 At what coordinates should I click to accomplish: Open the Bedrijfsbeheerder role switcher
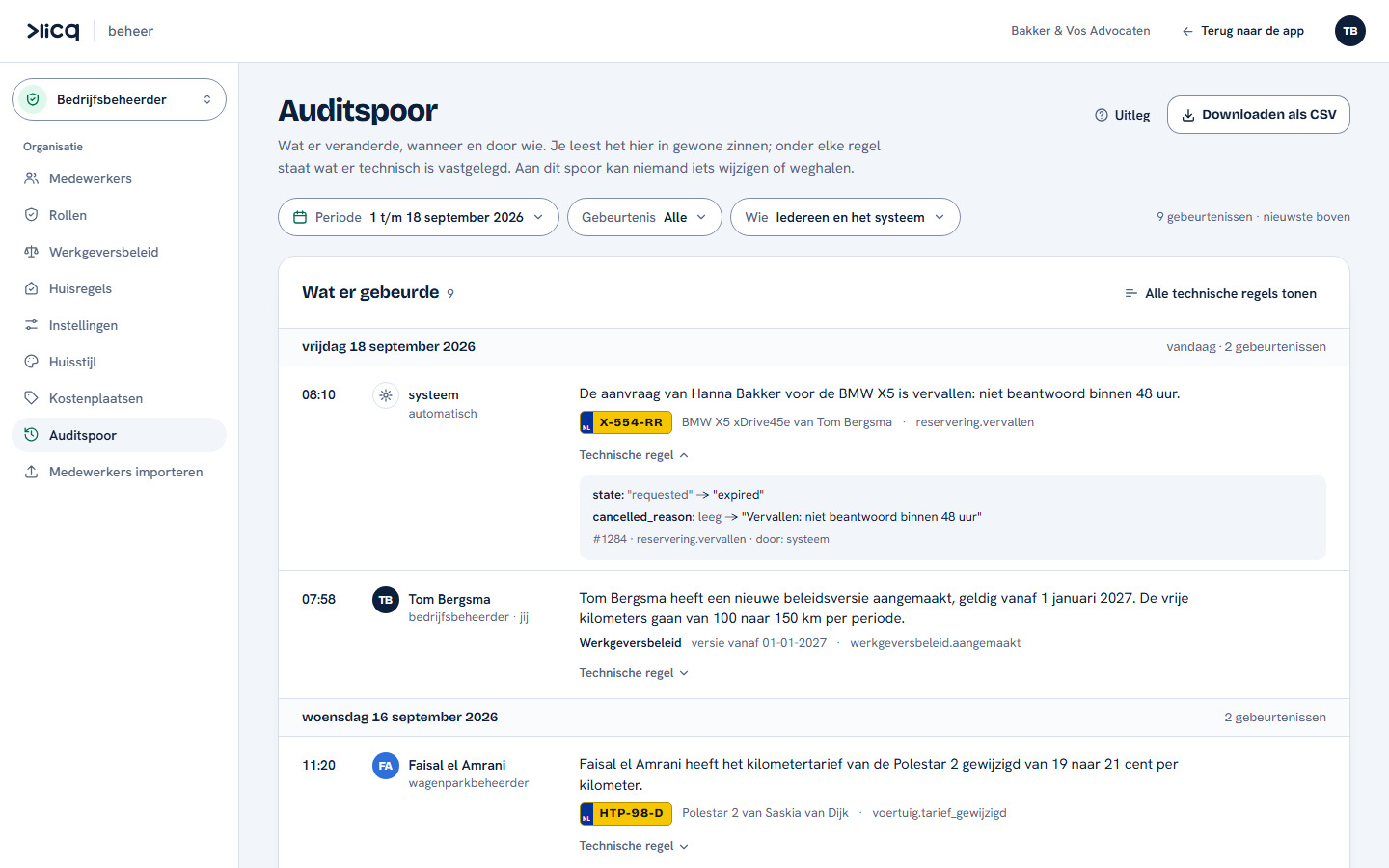click(119, 99)
